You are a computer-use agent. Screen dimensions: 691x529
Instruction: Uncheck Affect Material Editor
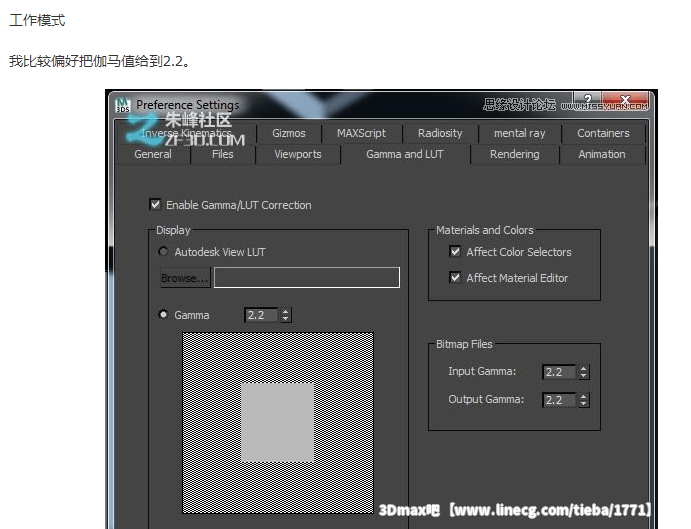tap(455, 277)
